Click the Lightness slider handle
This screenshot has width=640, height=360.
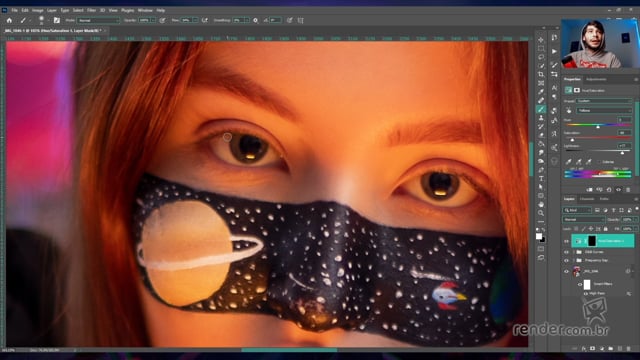[x=622, y=153]
